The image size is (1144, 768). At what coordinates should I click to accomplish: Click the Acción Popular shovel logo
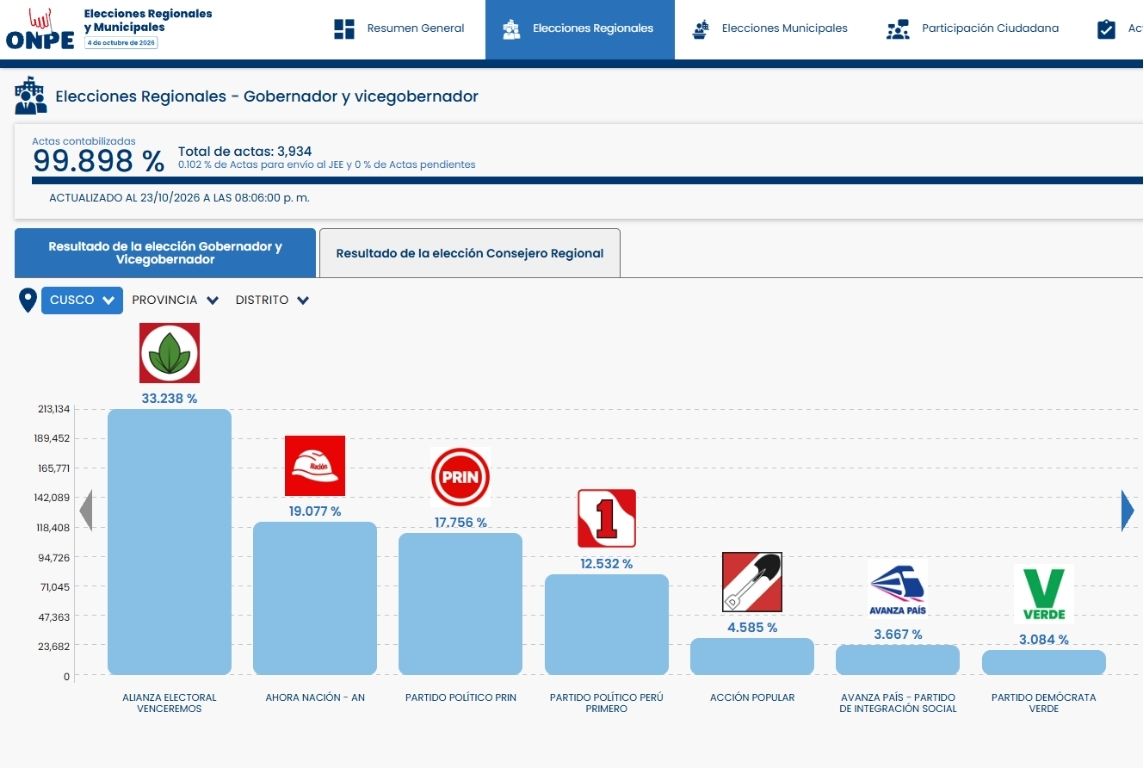[x=752, y=582]
